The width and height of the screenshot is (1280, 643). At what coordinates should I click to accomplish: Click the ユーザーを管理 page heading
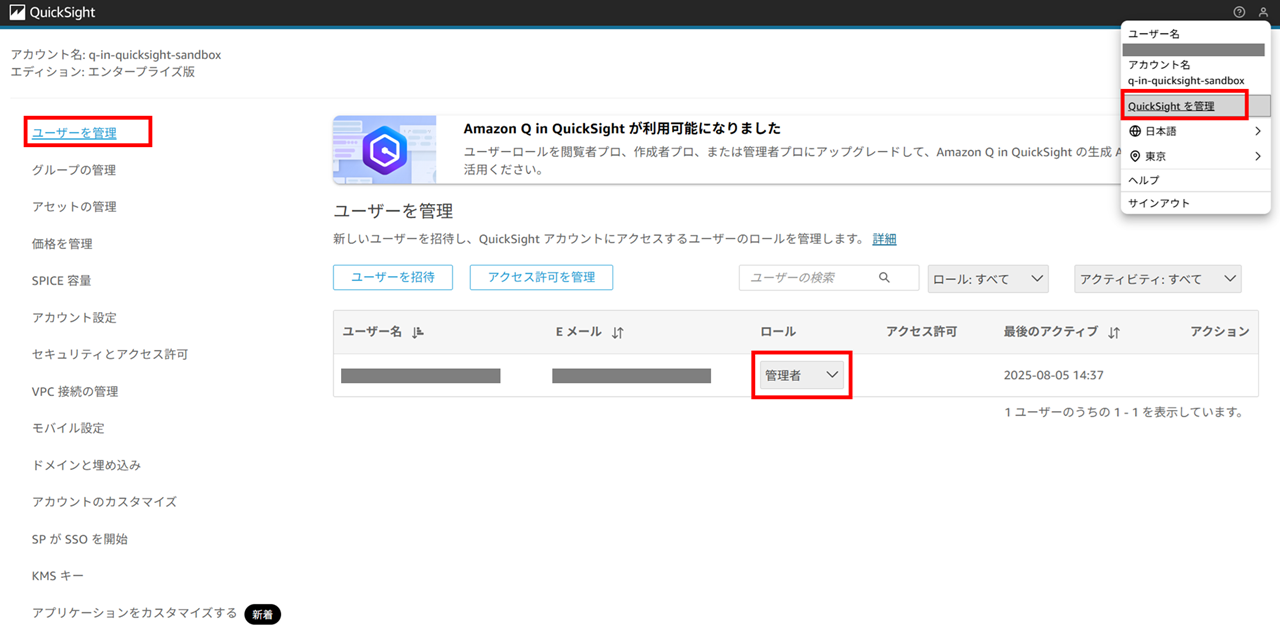pos(393,211)
